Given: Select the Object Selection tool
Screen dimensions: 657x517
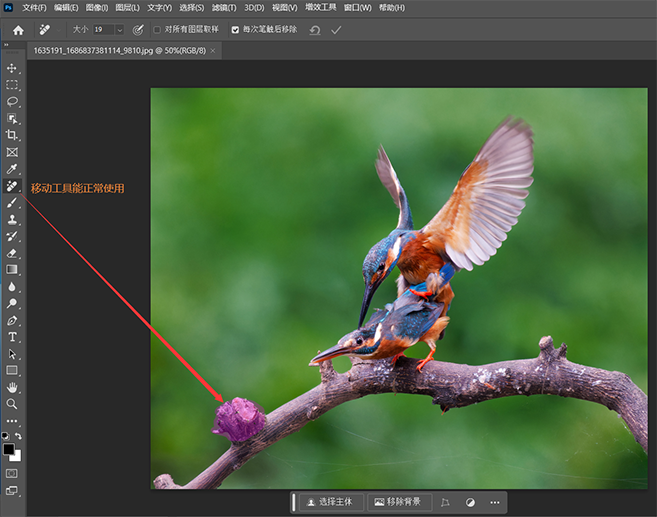Looking at the screenshot, I should (x=12, y=119).
